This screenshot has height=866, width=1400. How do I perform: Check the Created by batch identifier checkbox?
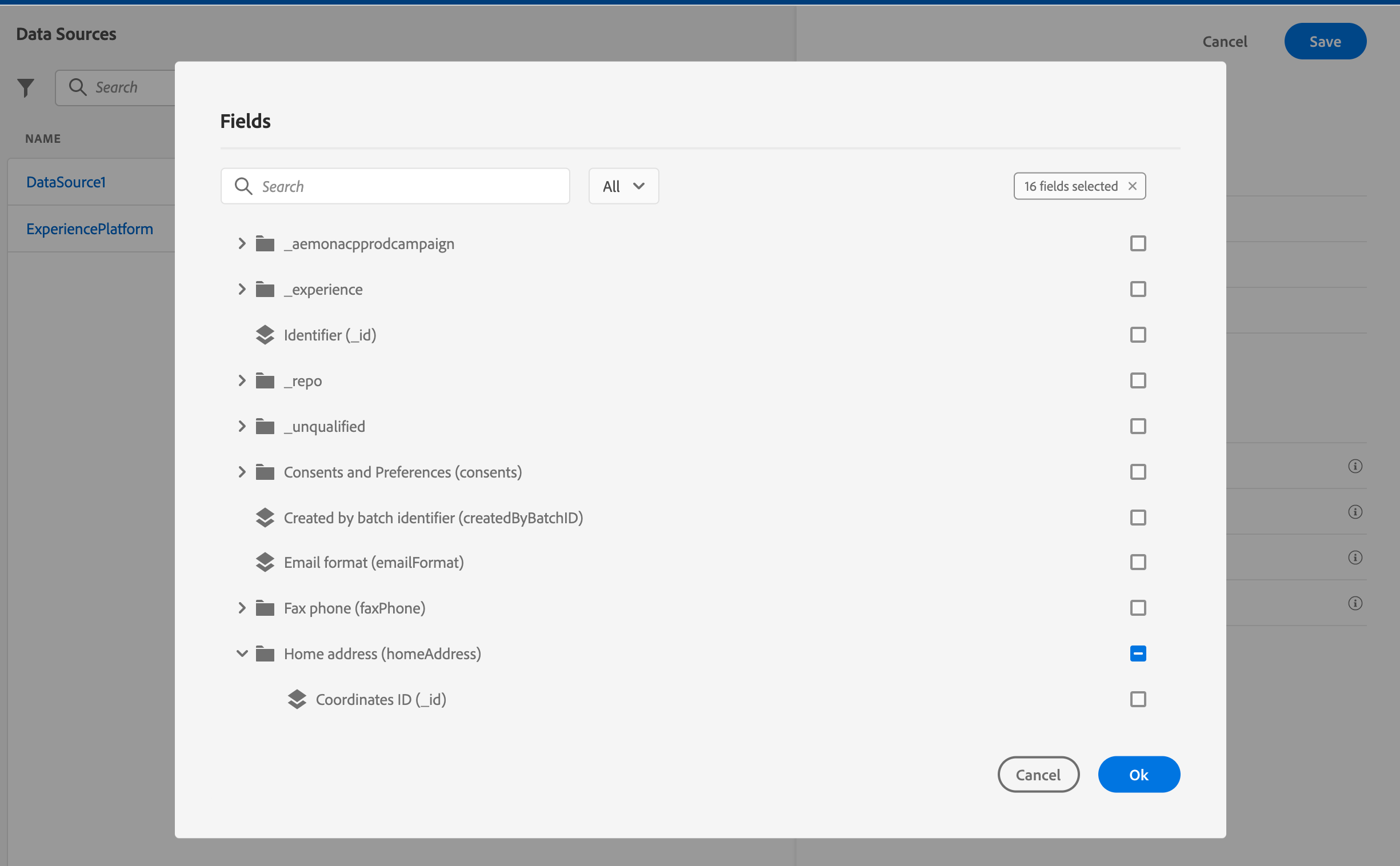click(1138, 518)
